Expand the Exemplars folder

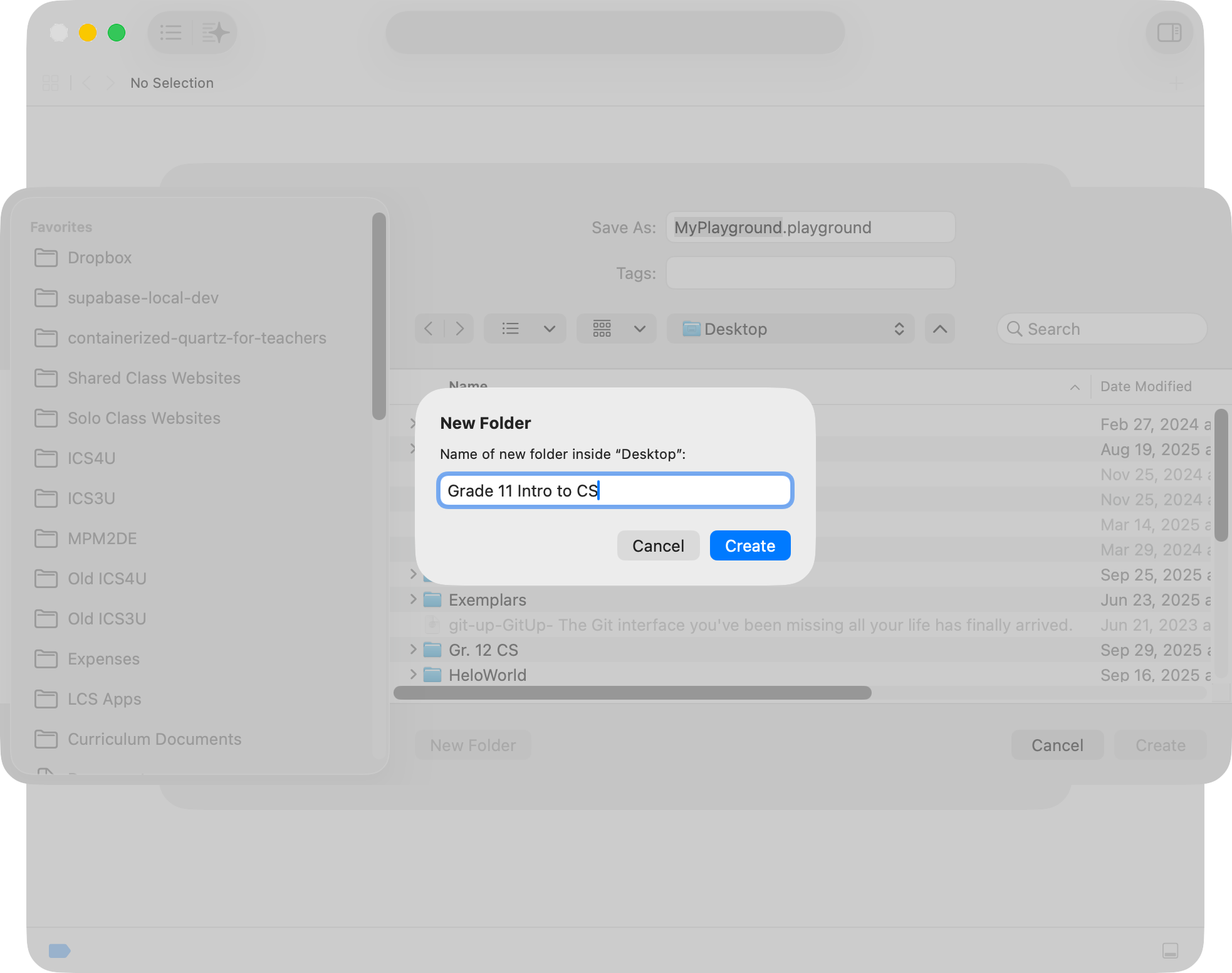click(413, 599)
